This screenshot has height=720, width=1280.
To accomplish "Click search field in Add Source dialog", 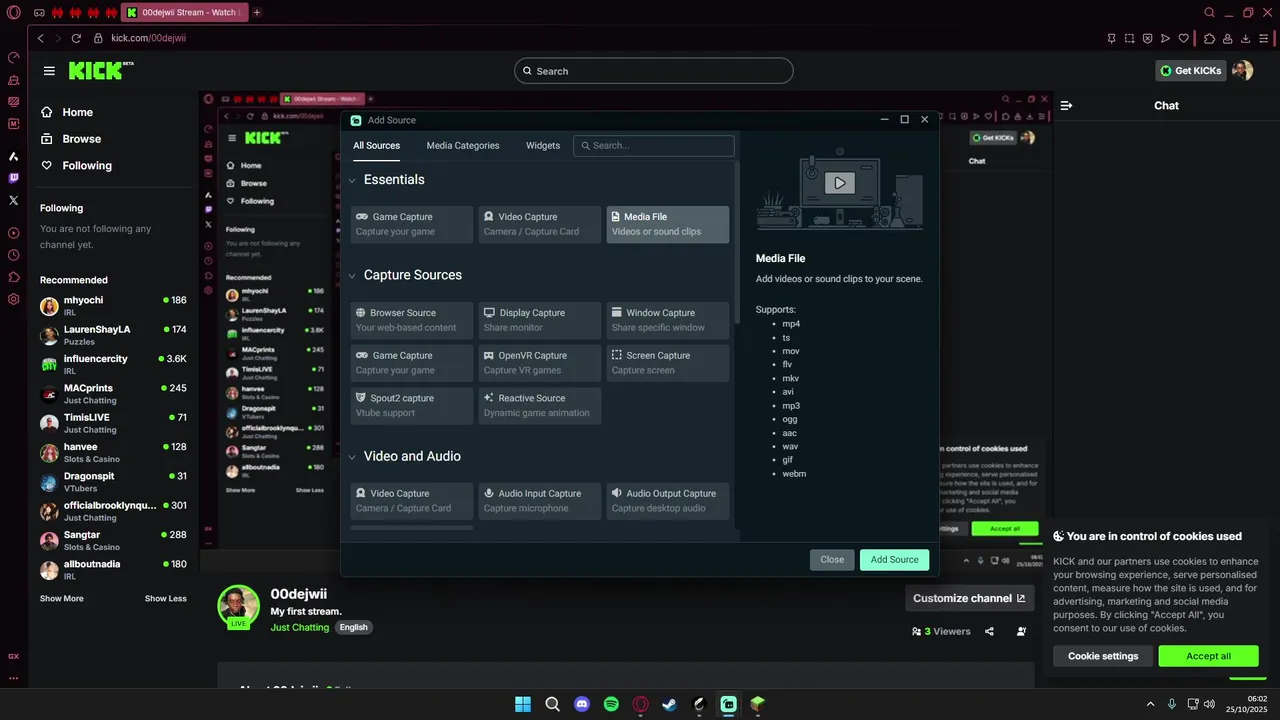I will click(654, 145).
